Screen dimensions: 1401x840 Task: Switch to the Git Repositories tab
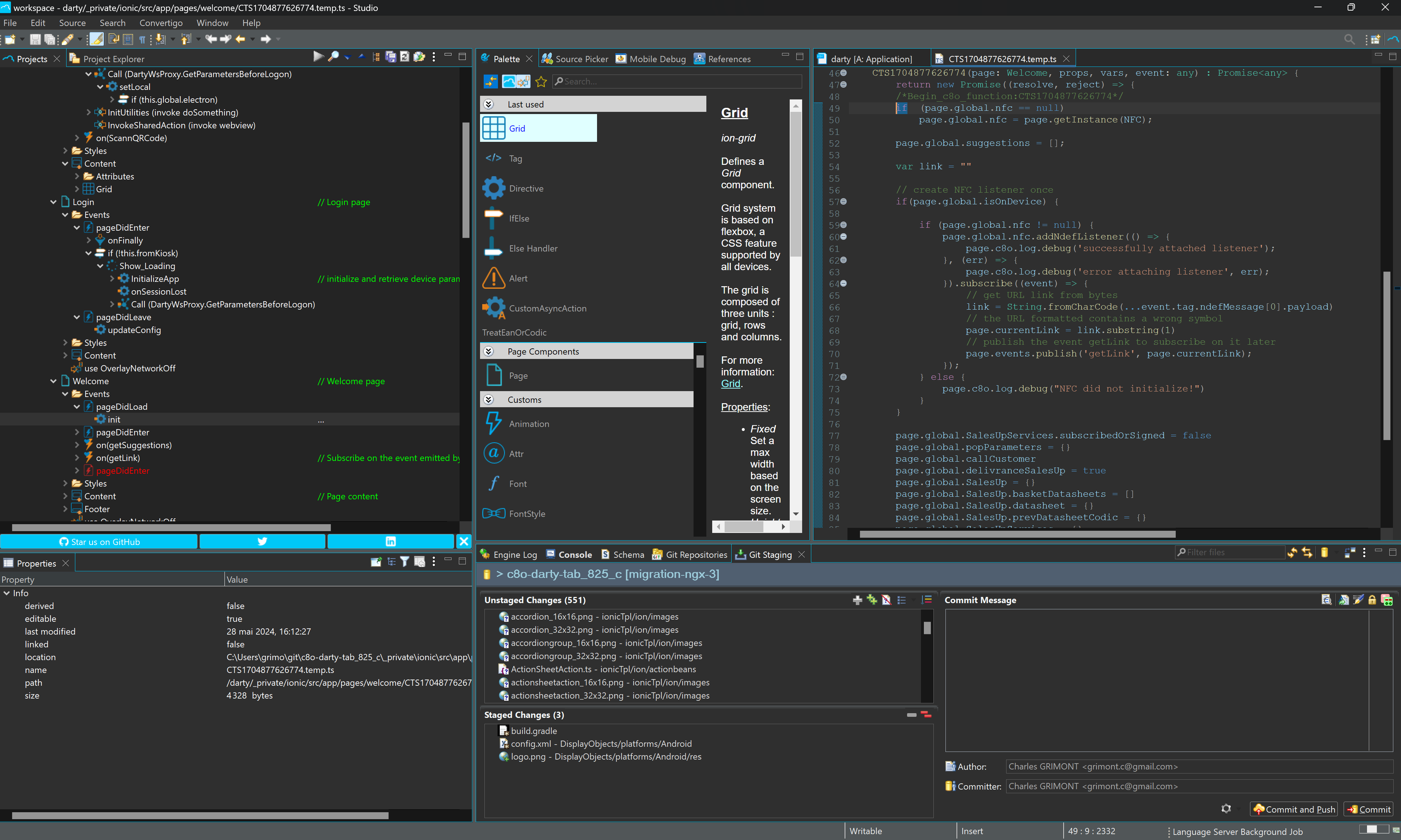click(x=690, y=555)
